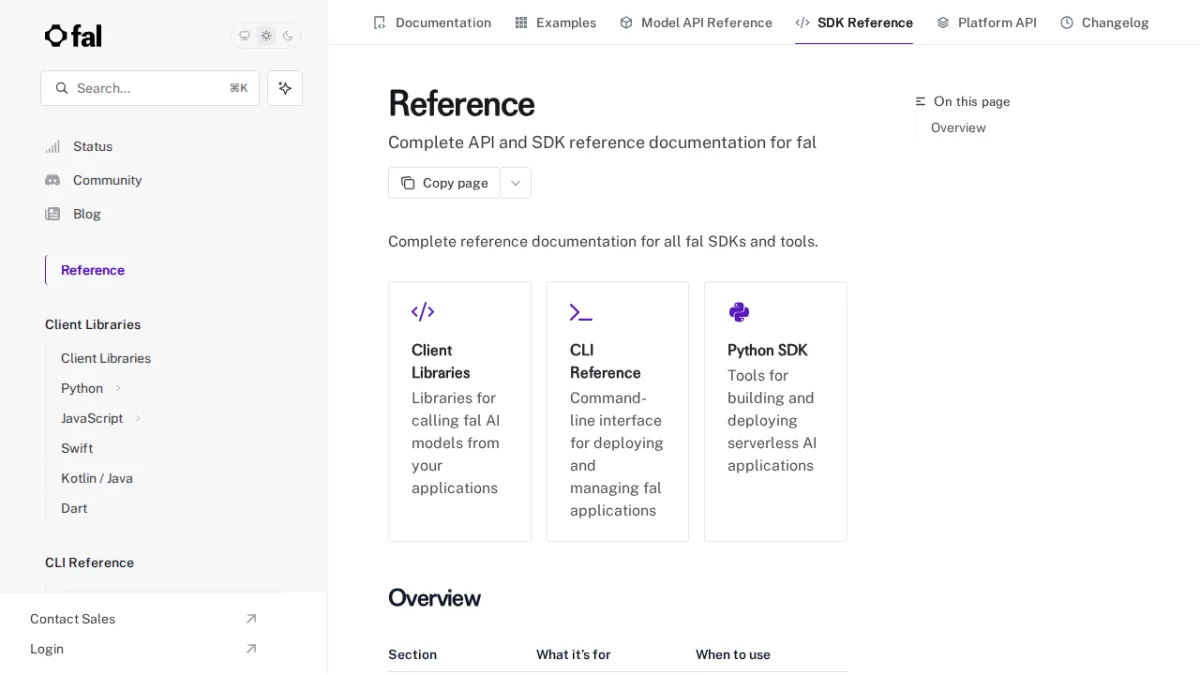Open the Copy page dropdown arrow
Image resolution: width=1200 pixels, height=675 pixels.
click(x=516, y=183)
